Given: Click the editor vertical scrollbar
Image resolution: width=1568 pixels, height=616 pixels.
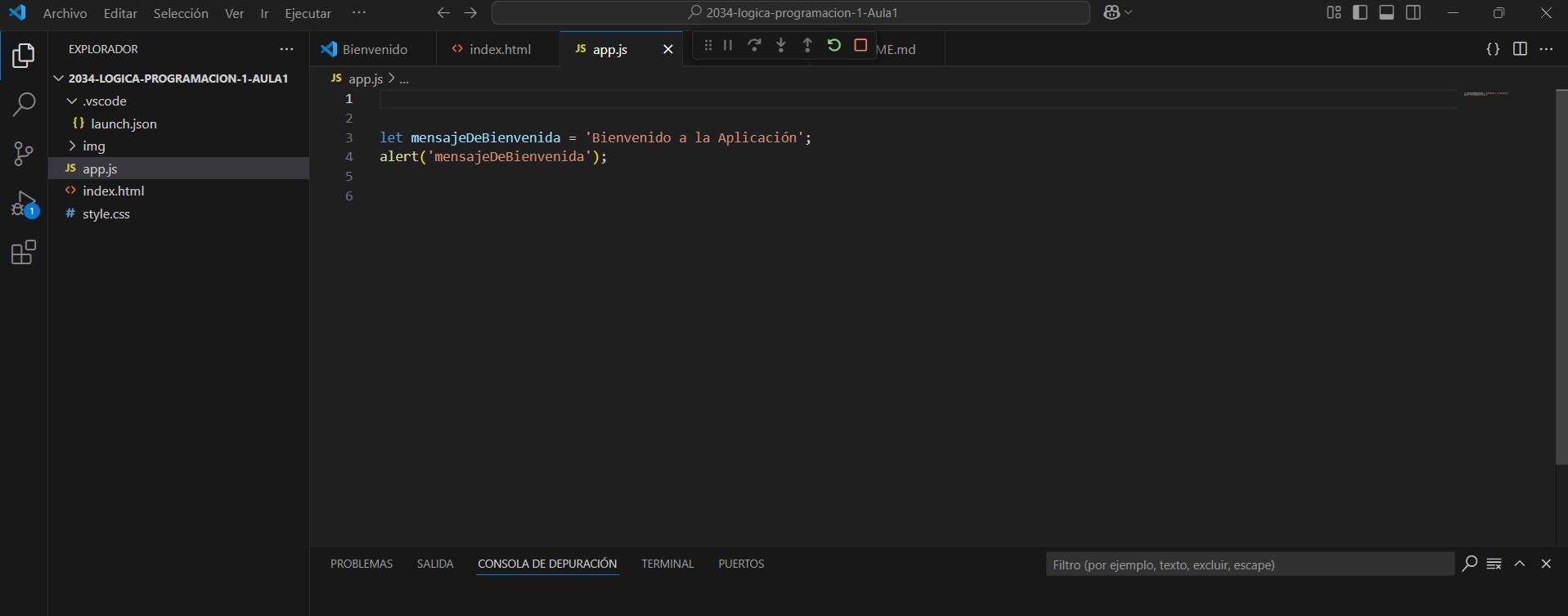Looking at the screenshot, I should tap(1561, 277).
